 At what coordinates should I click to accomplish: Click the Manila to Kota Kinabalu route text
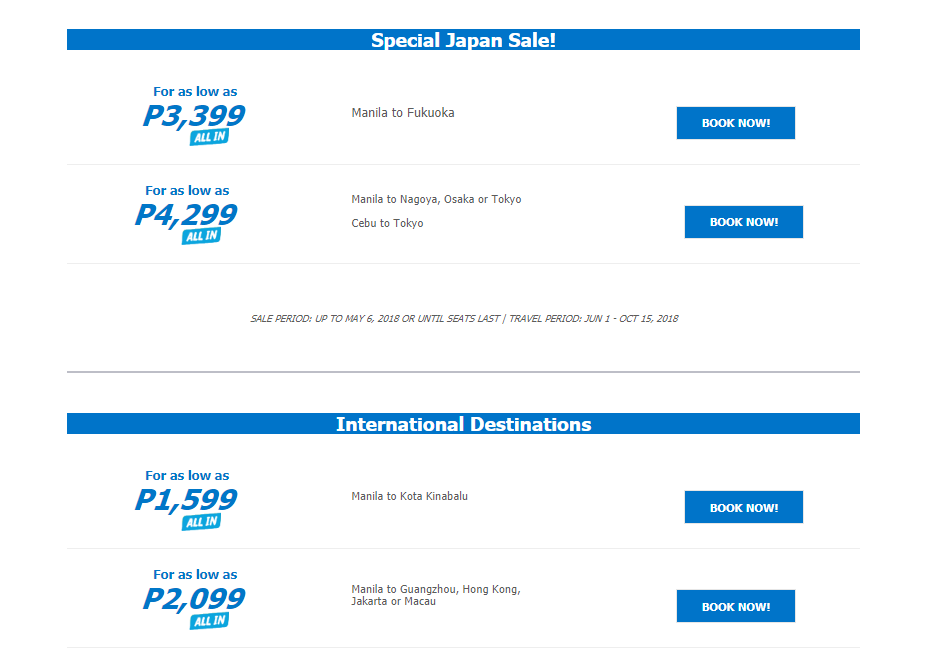410,496
